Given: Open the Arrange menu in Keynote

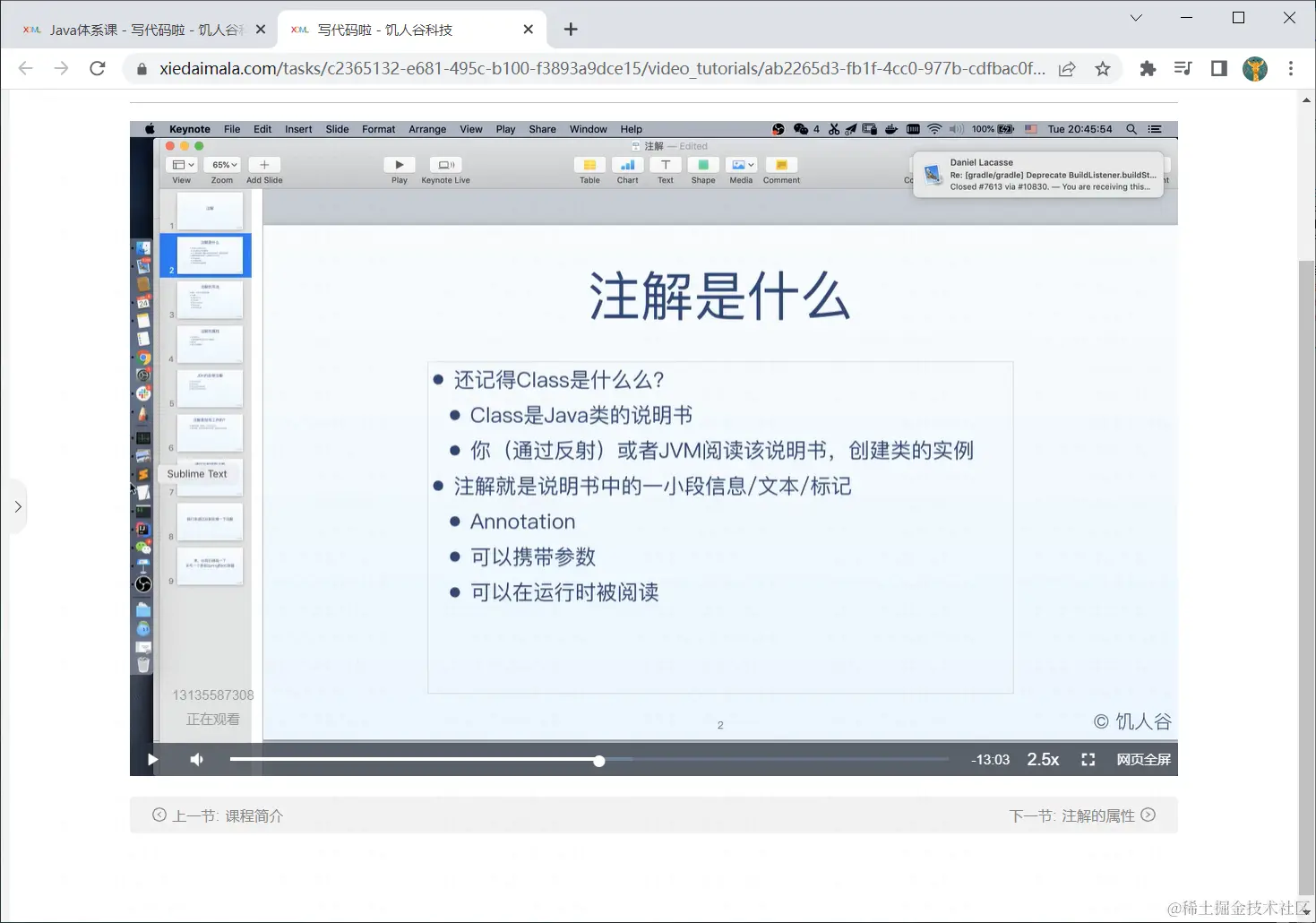Looking at the screenshot, I should click(427, 129).
